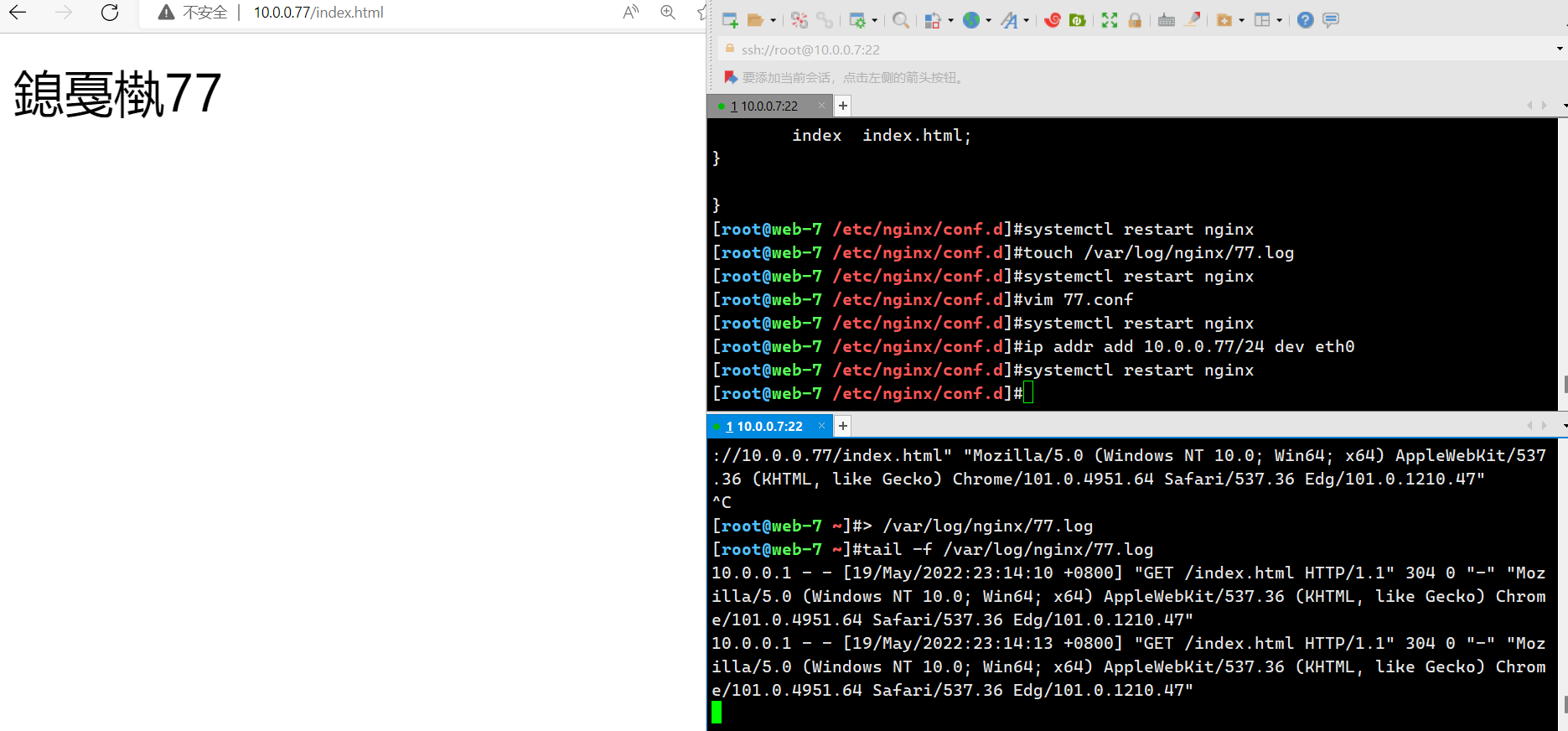Click the reconnect link icon

(x=825, y=20)
